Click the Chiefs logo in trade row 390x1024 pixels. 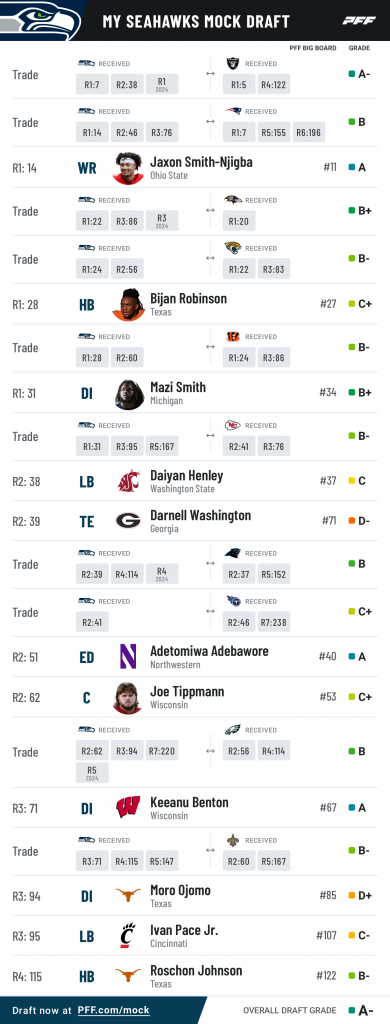pyautogui.click(x=233, y=425)
